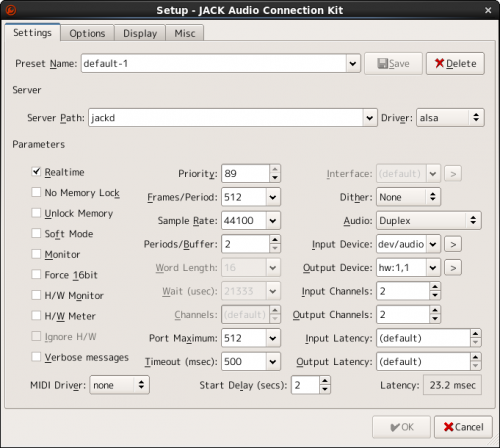
Task: Open the Input Device selector arrow button
Action: pos(453,244)
